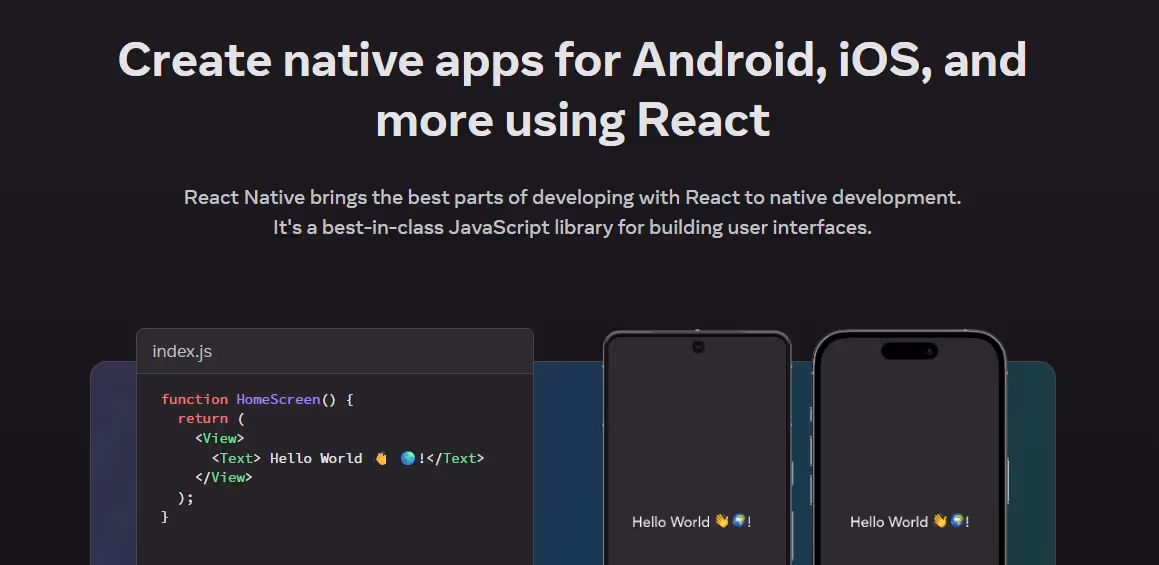
Task: Click the closing </View> tag in code
Action: [224, 477]
